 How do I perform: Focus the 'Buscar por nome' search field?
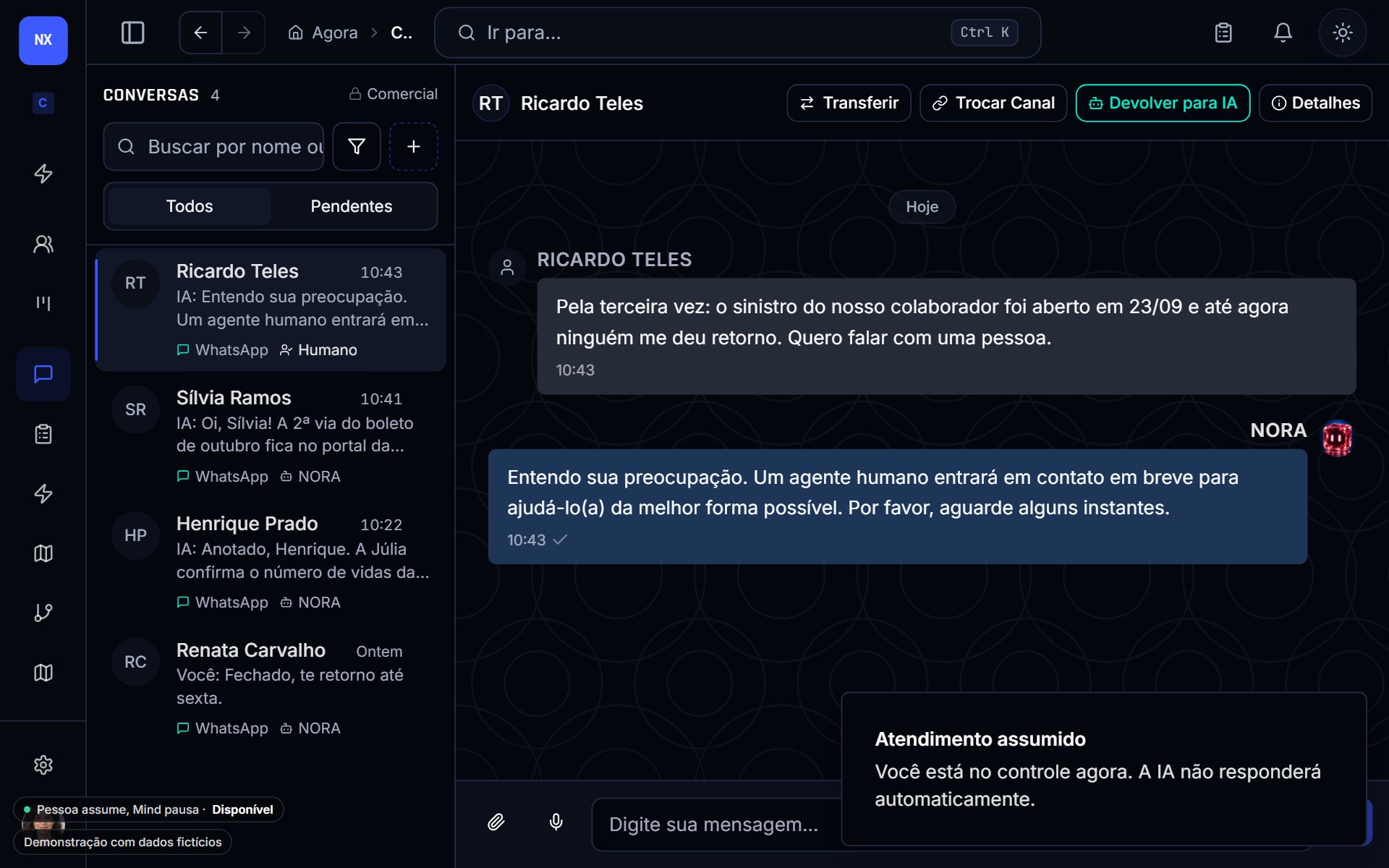[213, 147]
